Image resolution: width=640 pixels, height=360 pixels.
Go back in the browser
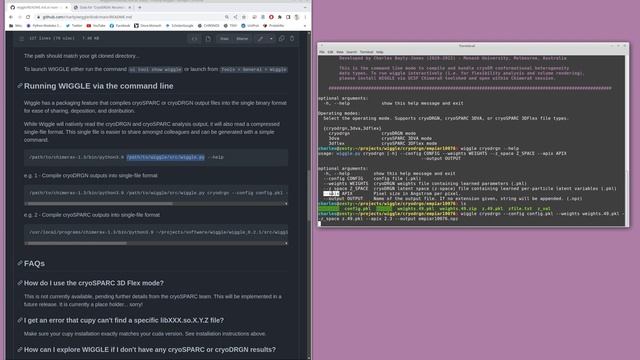[11, 17]
